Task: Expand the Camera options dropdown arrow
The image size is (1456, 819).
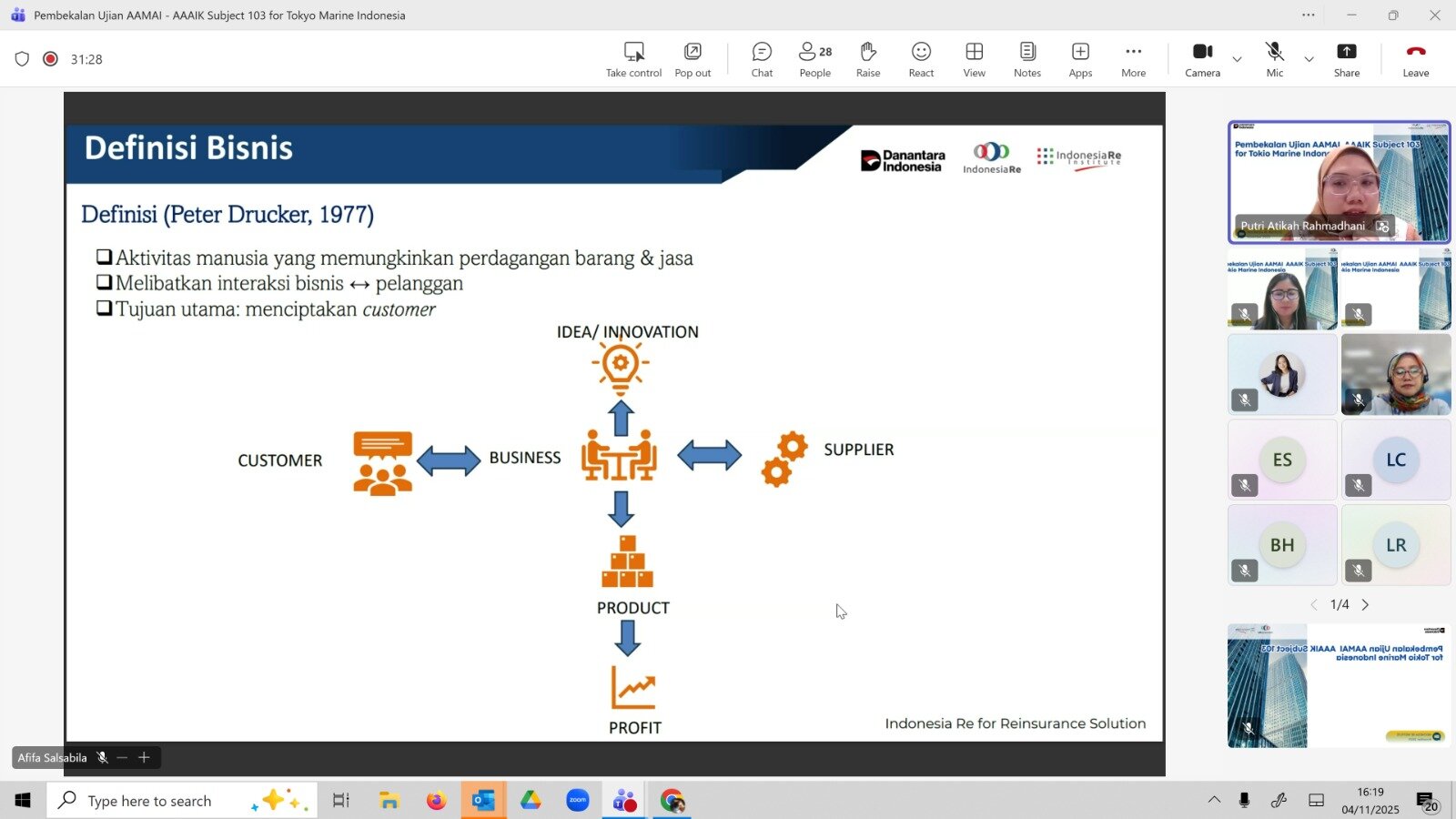Action: pos(1237,59)
